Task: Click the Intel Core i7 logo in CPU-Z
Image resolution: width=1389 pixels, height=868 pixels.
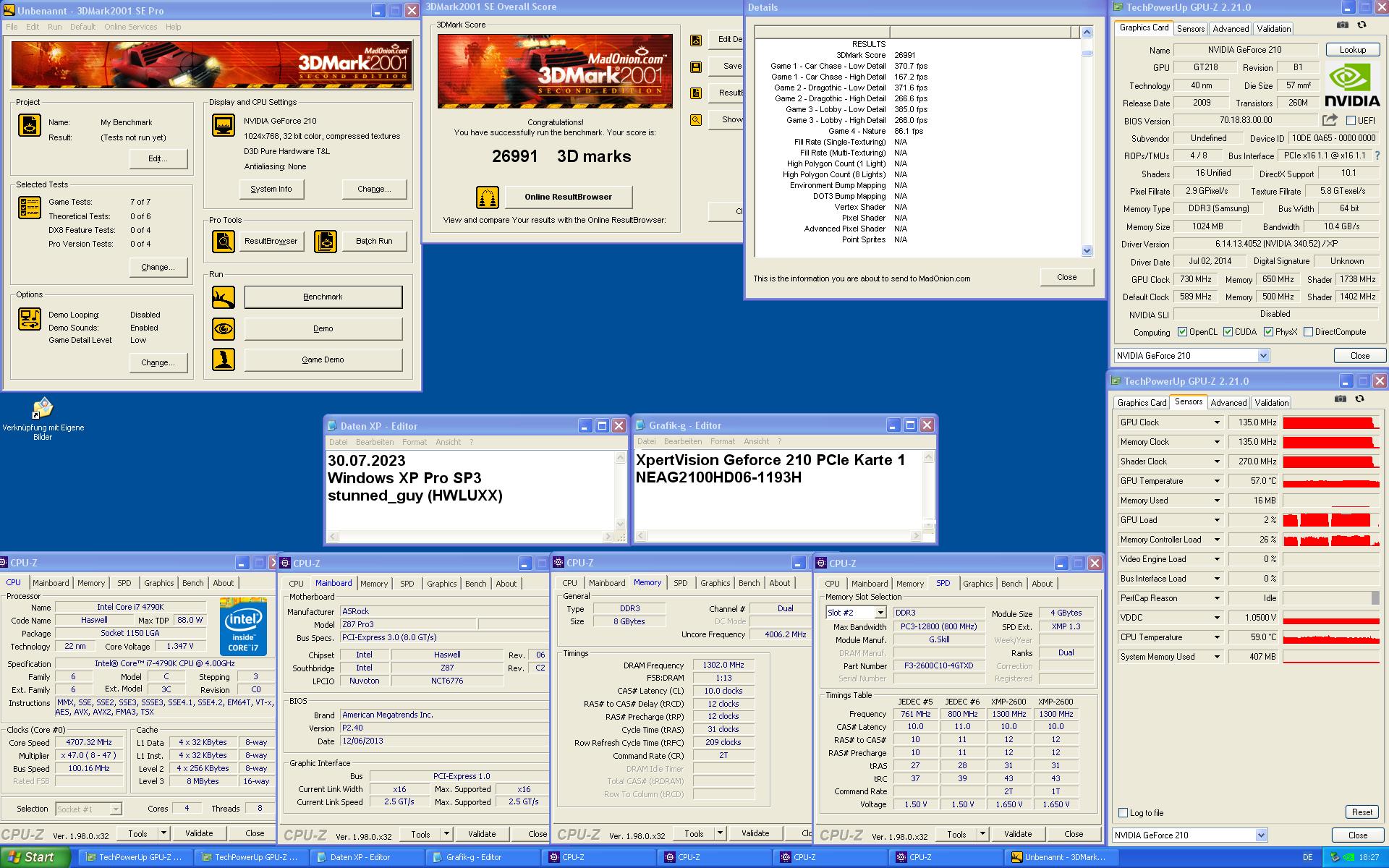Action: [x=243, y=626]
